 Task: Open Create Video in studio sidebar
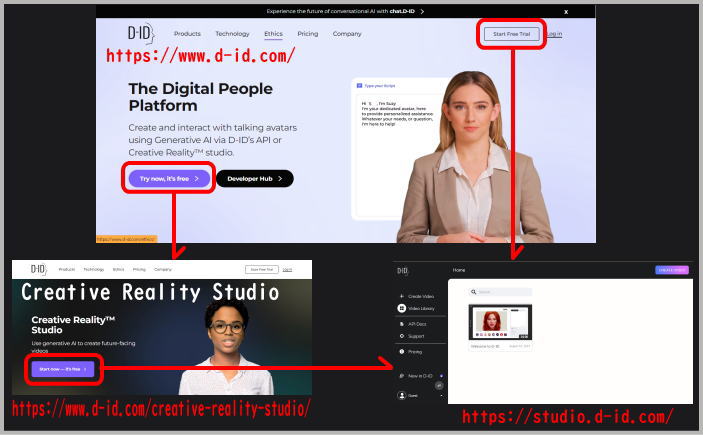(x=420, y=296)
